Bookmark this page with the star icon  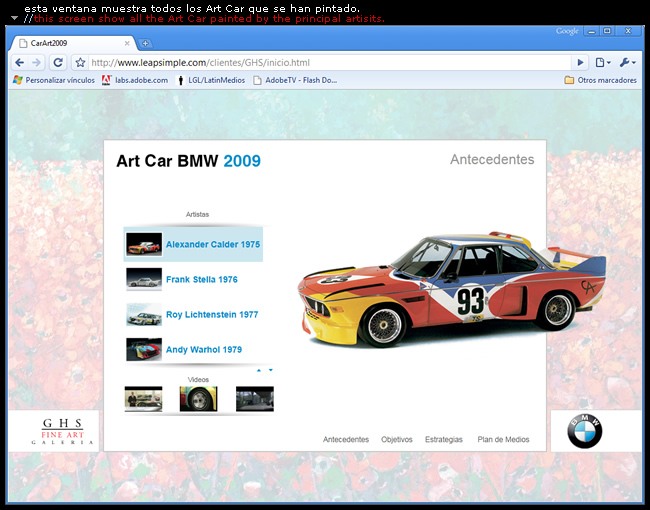click(x=80, y=62)
